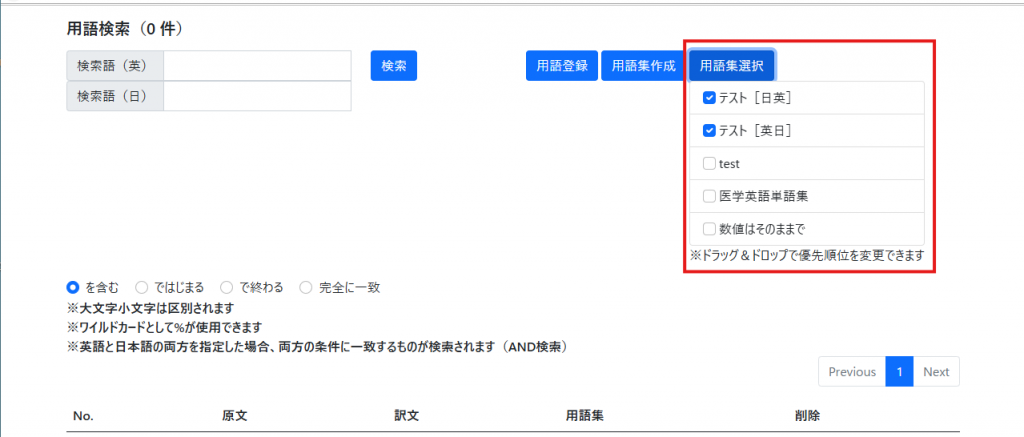Uncheck the テスト［日英］ glossary checkbox

709,98
